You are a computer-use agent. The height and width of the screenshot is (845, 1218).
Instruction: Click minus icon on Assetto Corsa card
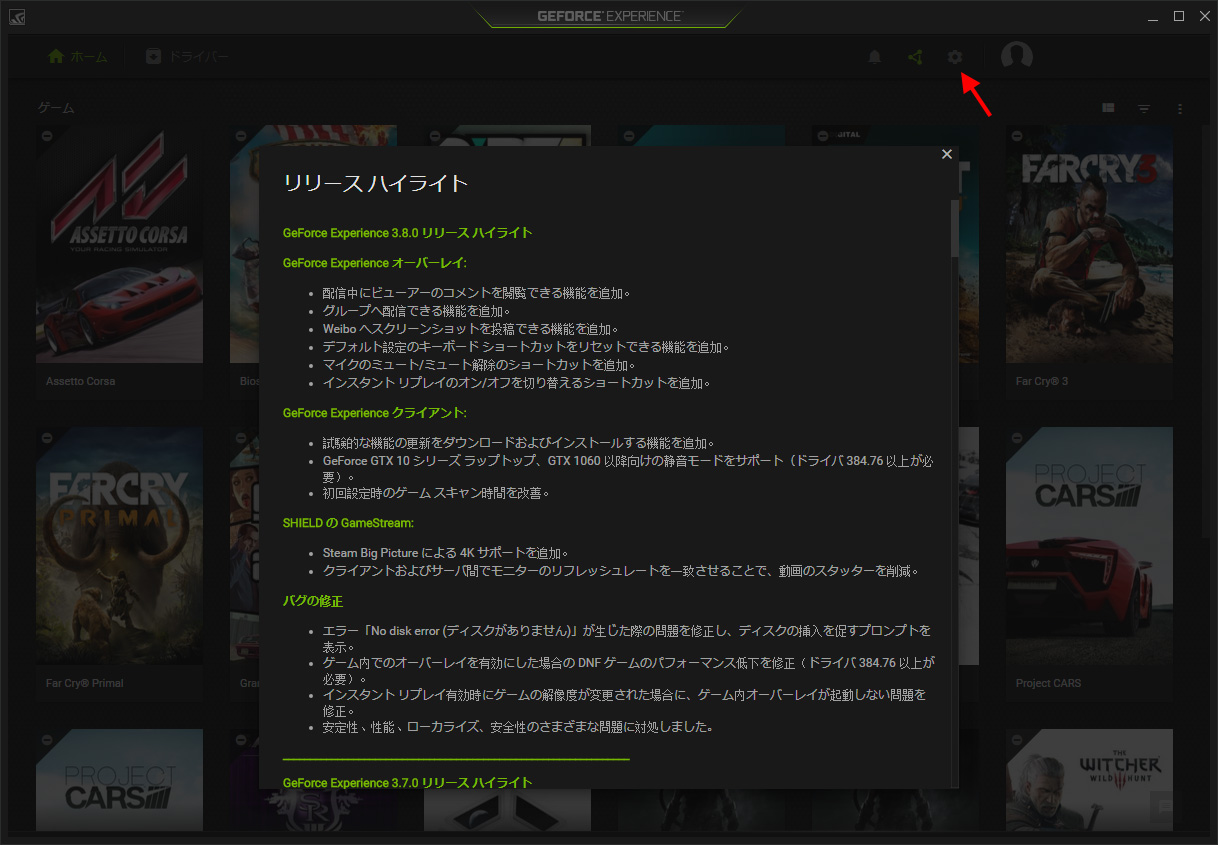(46, 135)
